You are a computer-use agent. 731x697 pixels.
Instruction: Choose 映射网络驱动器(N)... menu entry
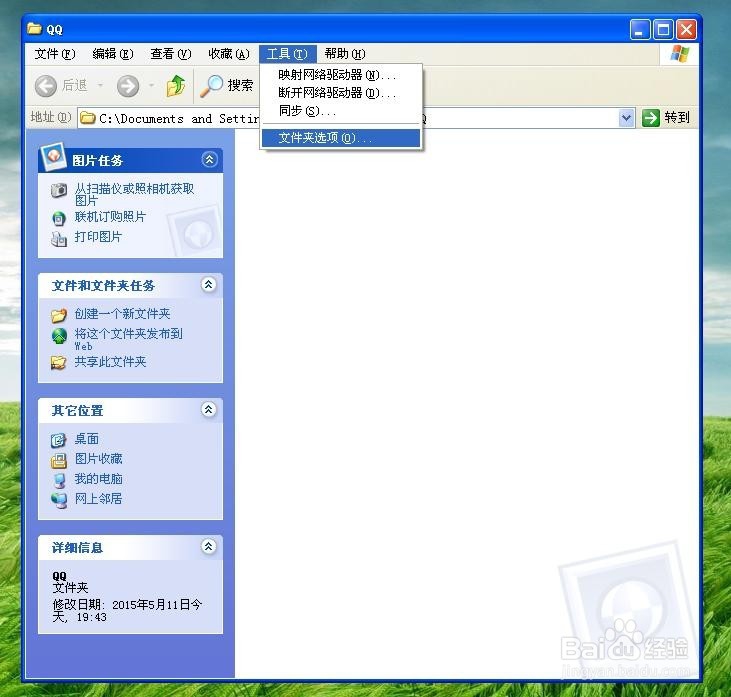(x=341, y=75)
